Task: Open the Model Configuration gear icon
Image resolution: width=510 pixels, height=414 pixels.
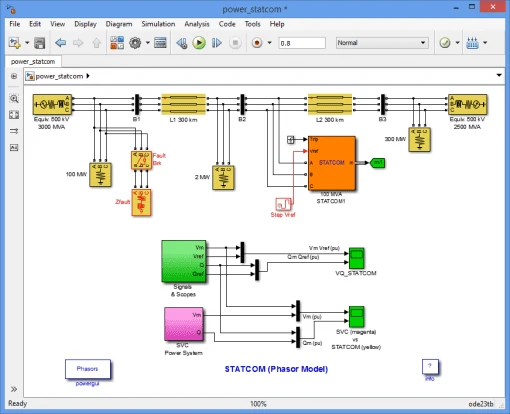Action: click(x=135, y=43)
